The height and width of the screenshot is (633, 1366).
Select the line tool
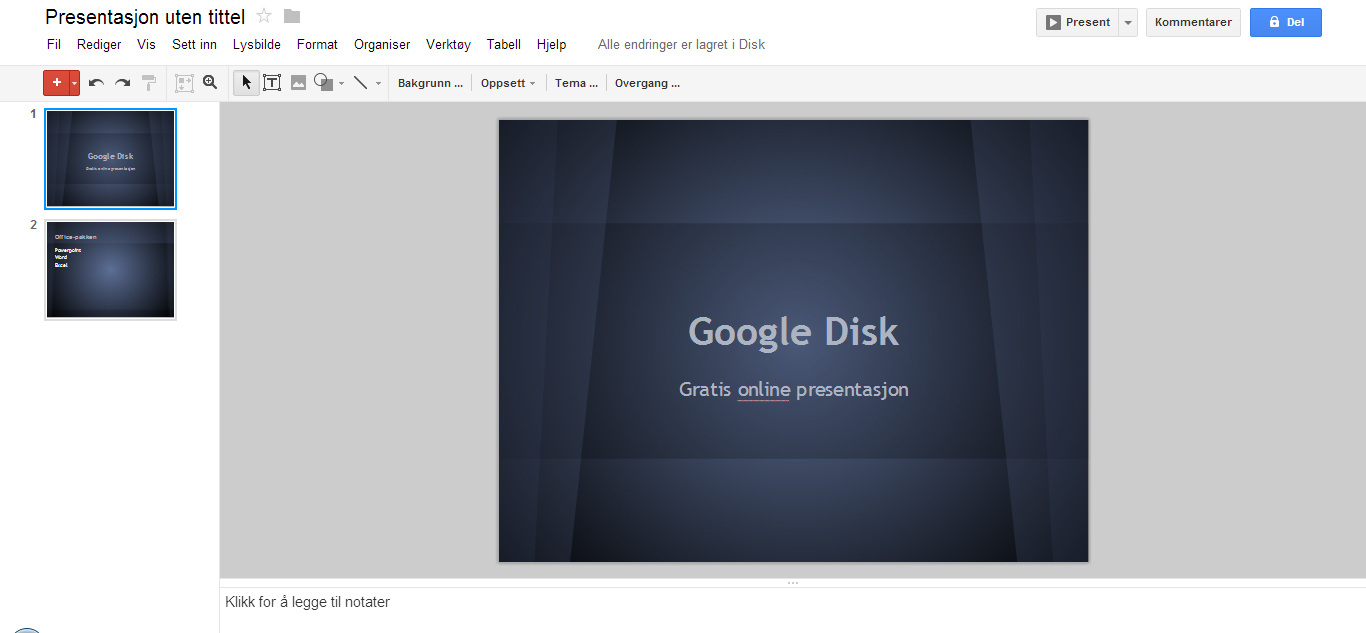tap(361, 83)
